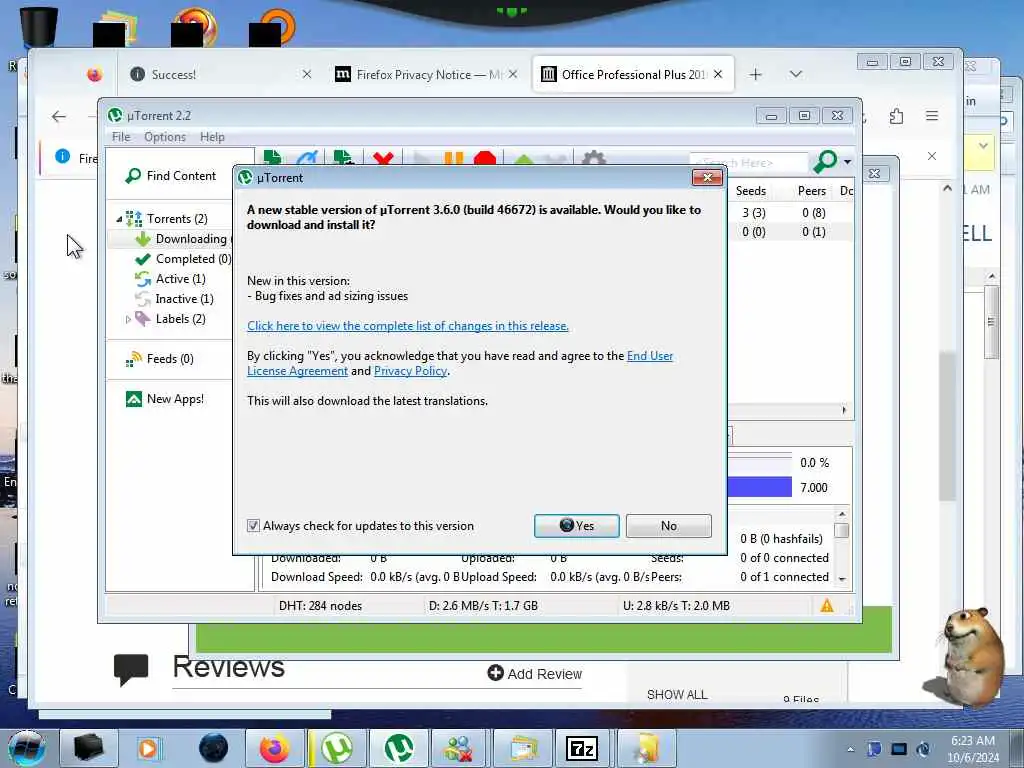Screen dimensions: 1024x768
Task: Open Firefox from the taskbar
Action: coord(274,748)
